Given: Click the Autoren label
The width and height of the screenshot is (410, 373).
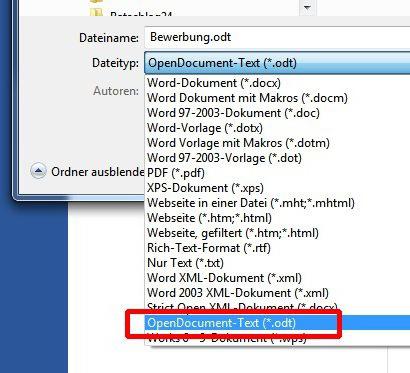Looking at the screenshot, I should point(115,91).
